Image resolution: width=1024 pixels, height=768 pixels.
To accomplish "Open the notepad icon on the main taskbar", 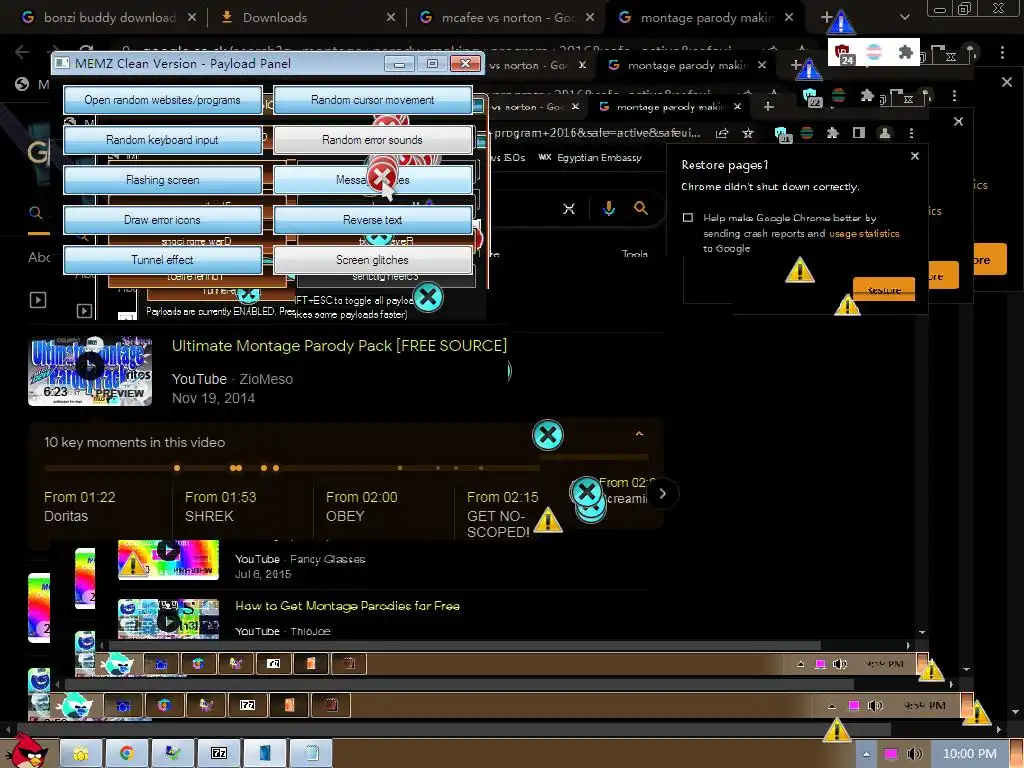I will (x=312, y=754).
